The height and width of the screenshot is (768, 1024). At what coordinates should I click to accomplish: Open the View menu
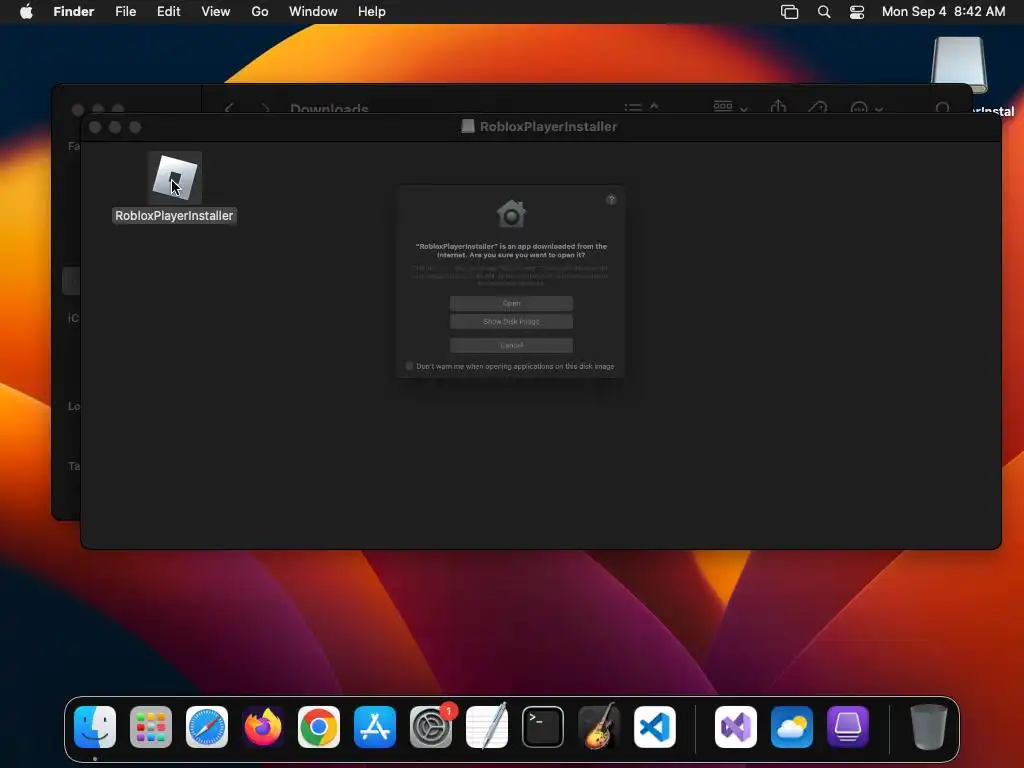[x=216, y=12]
